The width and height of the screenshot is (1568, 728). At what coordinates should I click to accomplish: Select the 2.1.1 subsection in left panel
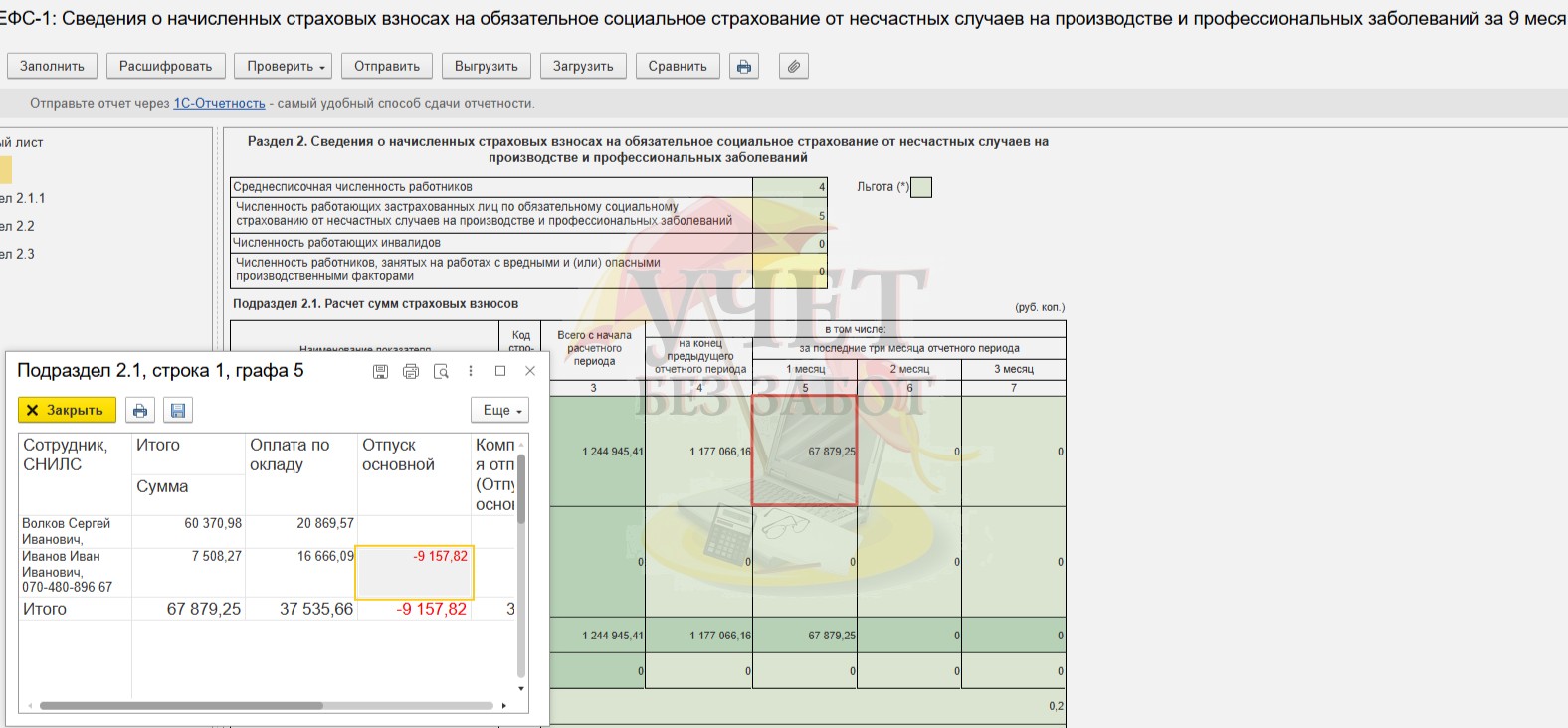coord(23,198)
